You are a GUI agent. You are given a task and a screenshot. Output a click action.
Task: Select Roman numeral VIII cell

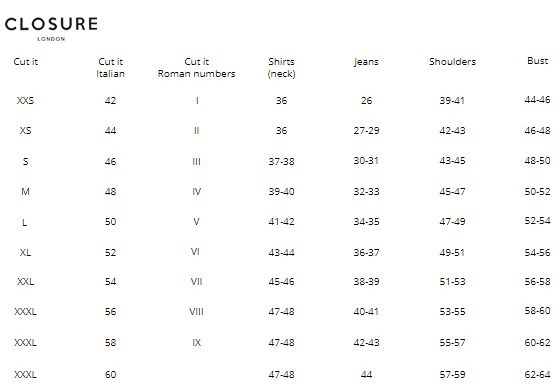(x=196, y=312)
